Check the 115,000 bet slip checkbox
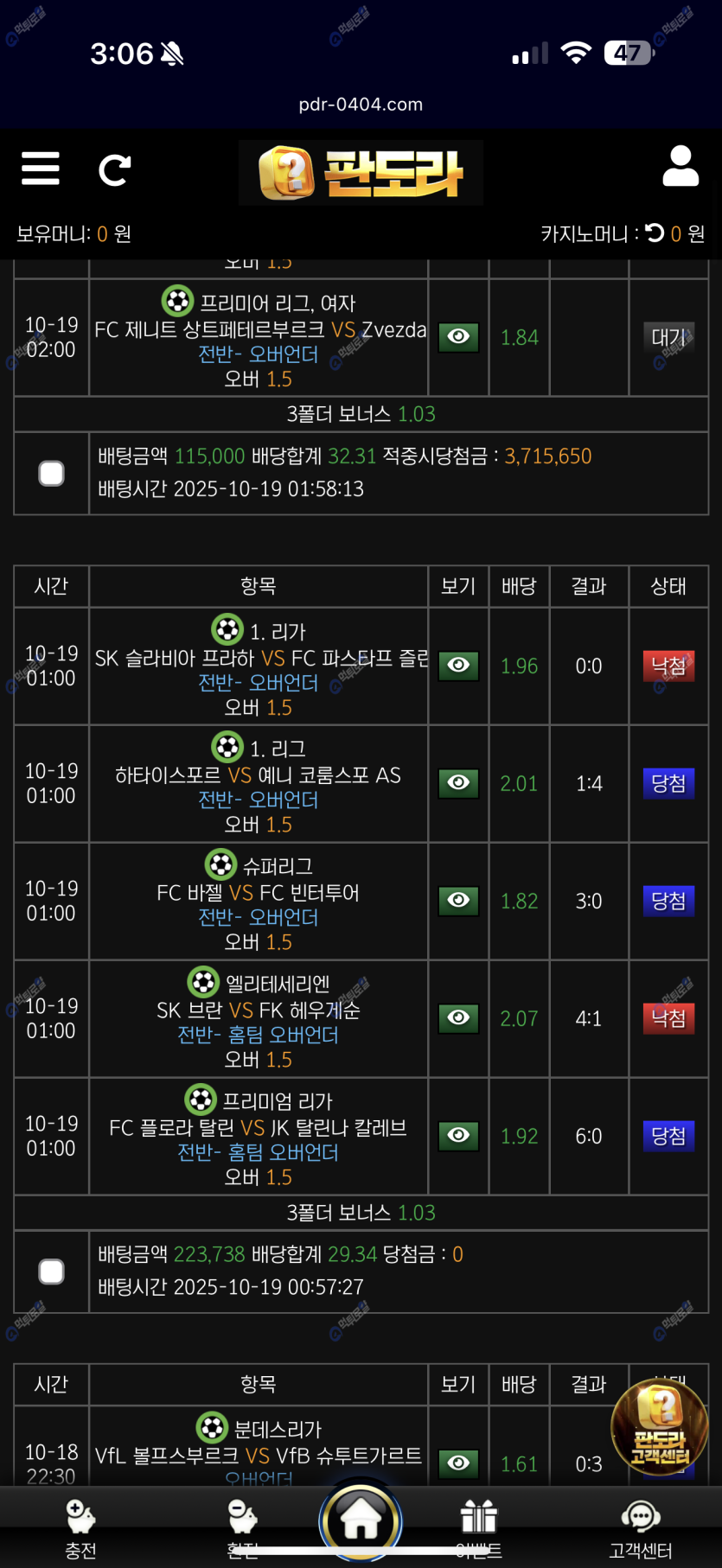This screenshot has height=1568, width=722. tap(52, 473)
